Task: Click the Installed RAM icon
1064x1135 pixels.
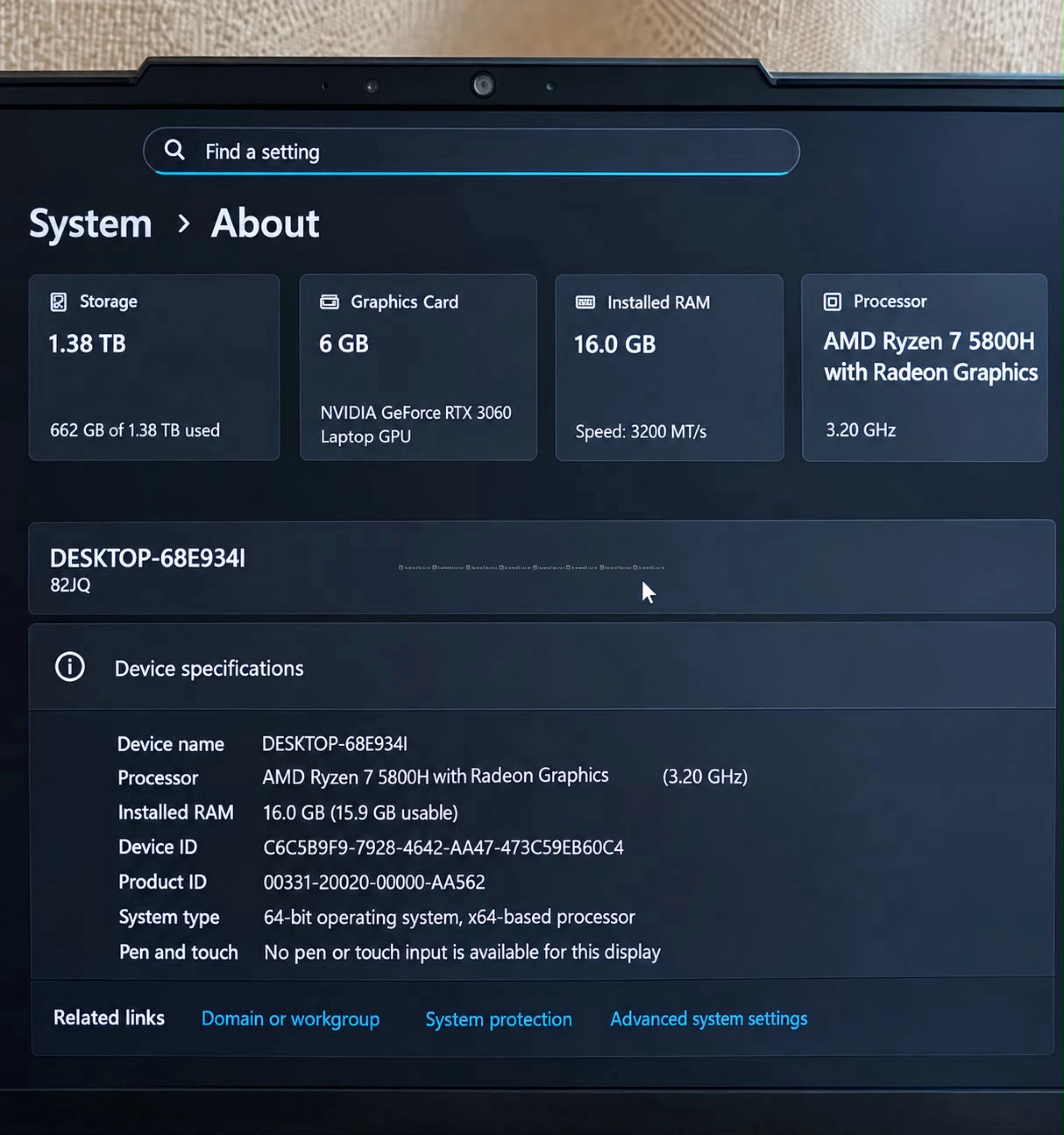Action: tap(585, 302)
